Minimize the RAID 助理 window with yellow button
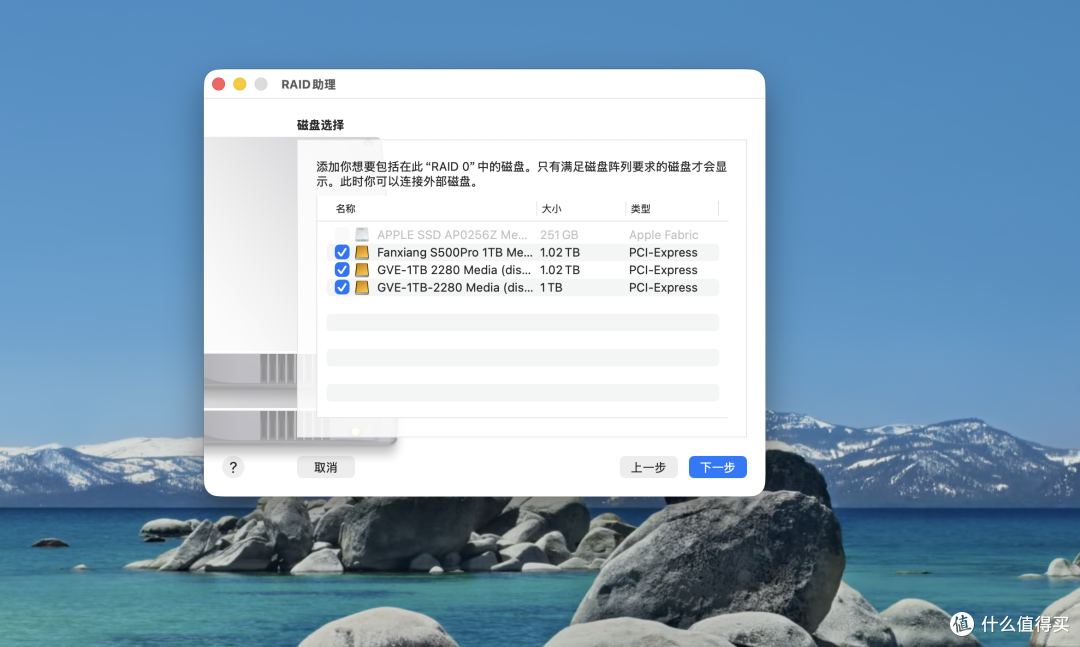The width and height of the screenshot is (1080, 647). pos(240,84)
